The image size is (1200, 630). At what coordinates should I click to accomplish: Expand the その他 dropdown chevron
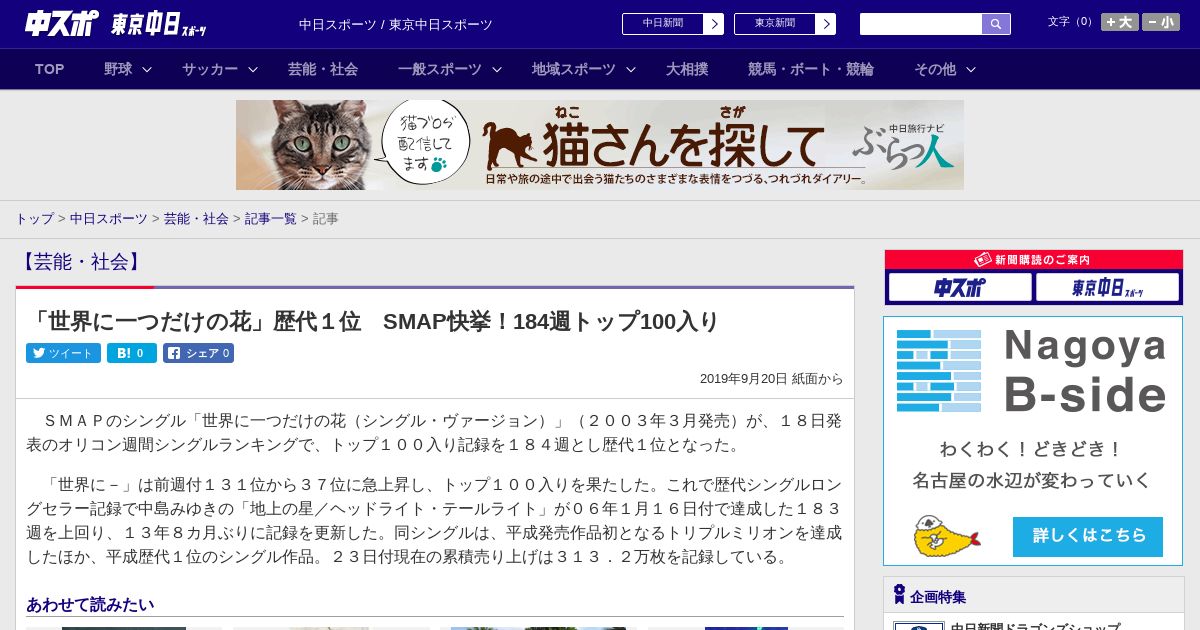click(971, 69)
